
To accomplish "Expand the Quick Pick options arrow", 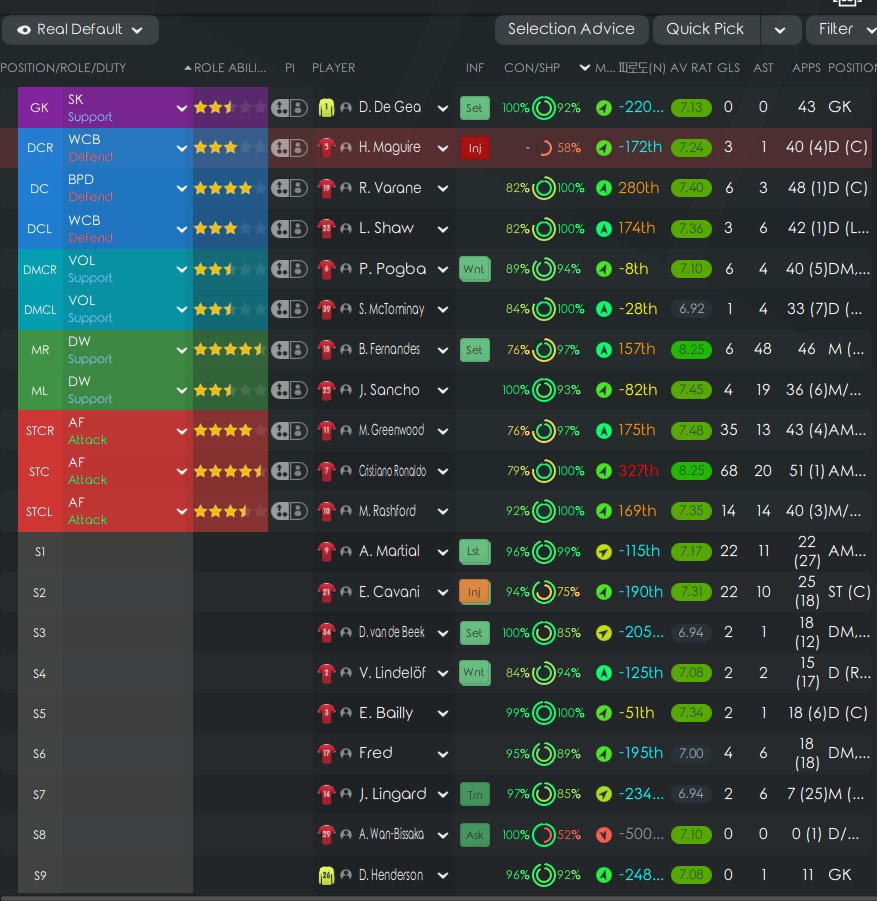I will (x=780, y=30).
